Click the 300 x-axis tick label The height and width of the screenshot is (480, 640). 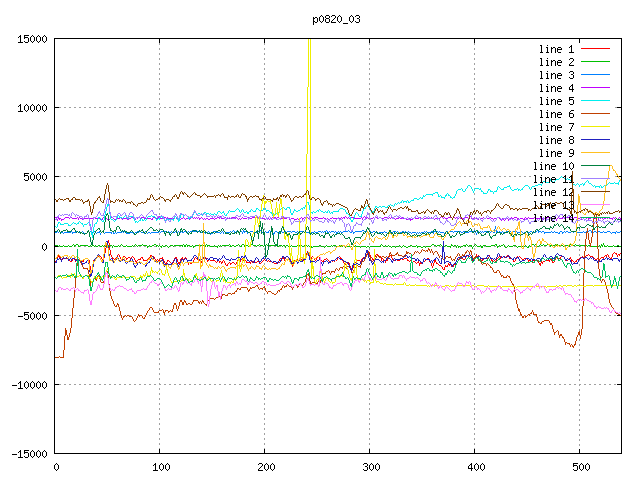(370, 467)
